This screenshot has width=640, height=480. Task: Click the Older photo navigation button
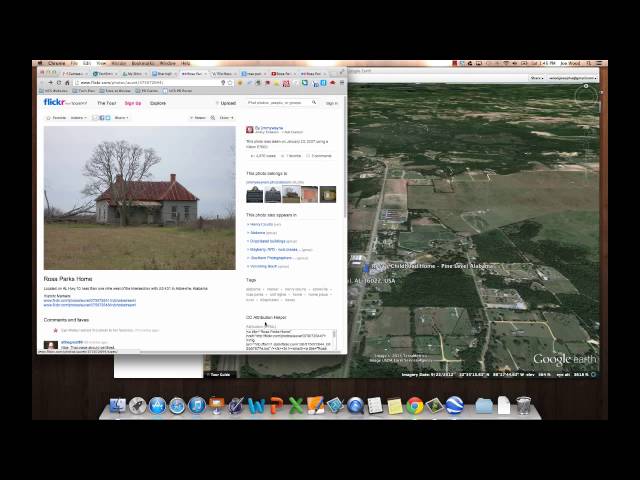[x=227, y=118]
